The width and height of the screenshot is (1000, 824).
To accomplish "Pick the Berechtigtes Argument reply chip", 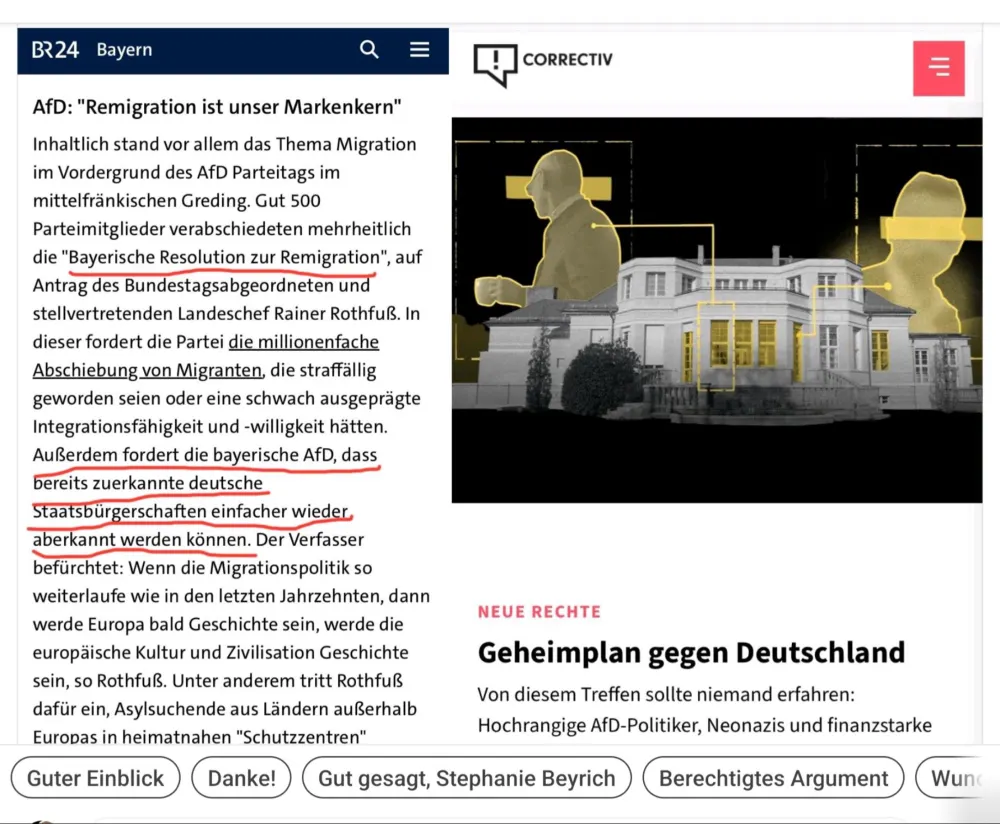I will 773,778.
